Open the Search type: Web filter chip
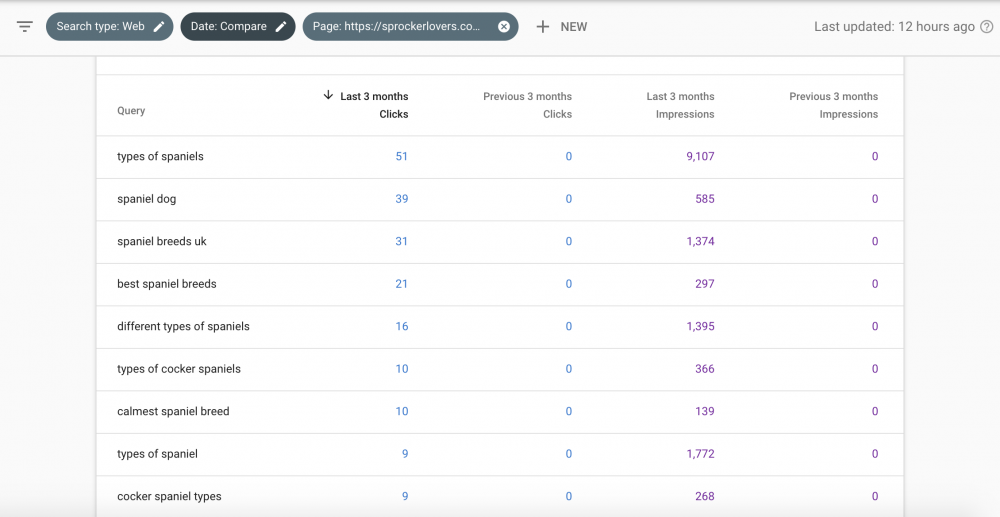This screenshot has height=517, width=1000. [100, 27]
